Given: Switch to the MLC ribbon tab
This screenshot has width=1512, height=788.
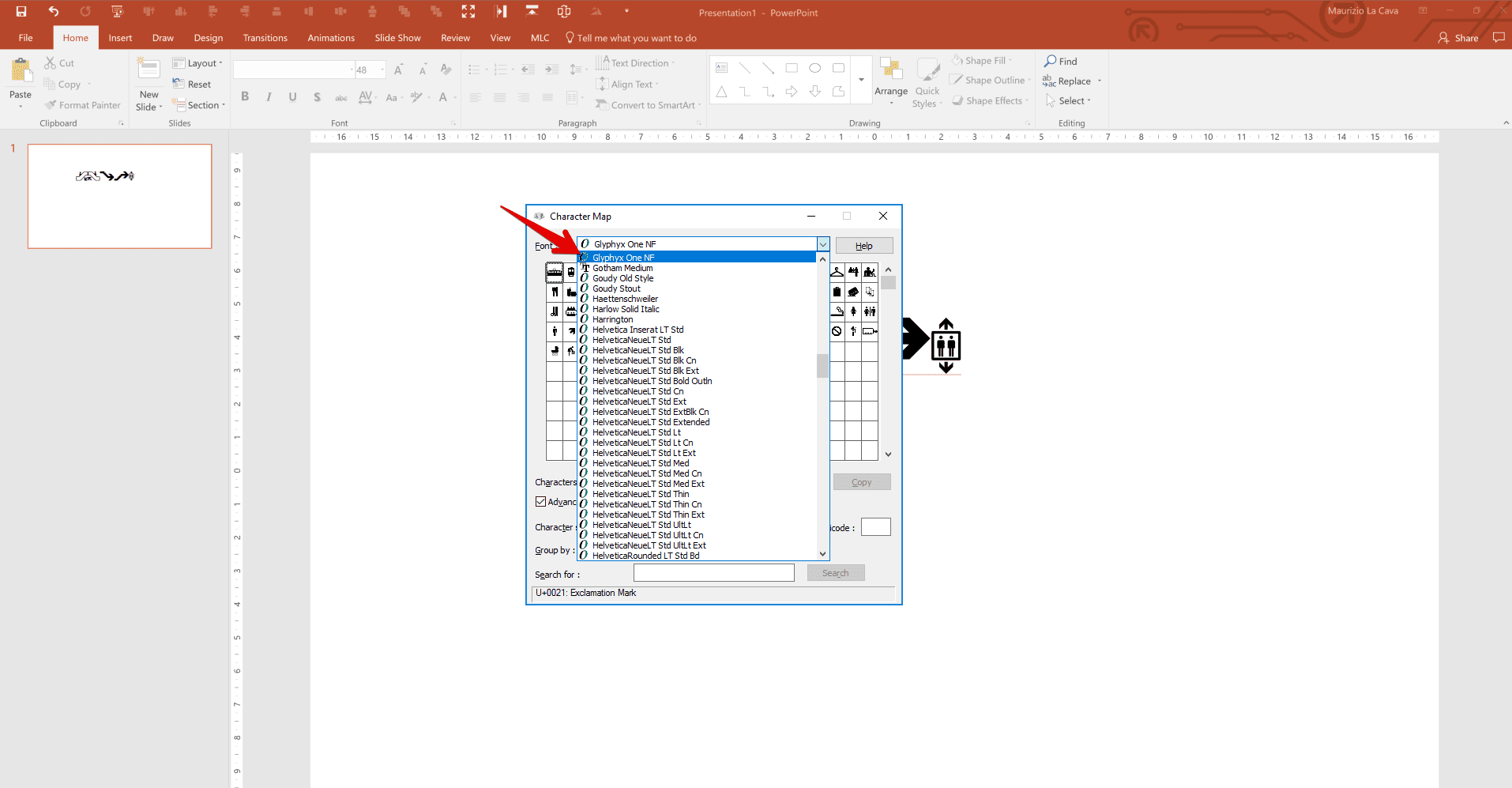Looking at the screenshot, I should [540, 37].
